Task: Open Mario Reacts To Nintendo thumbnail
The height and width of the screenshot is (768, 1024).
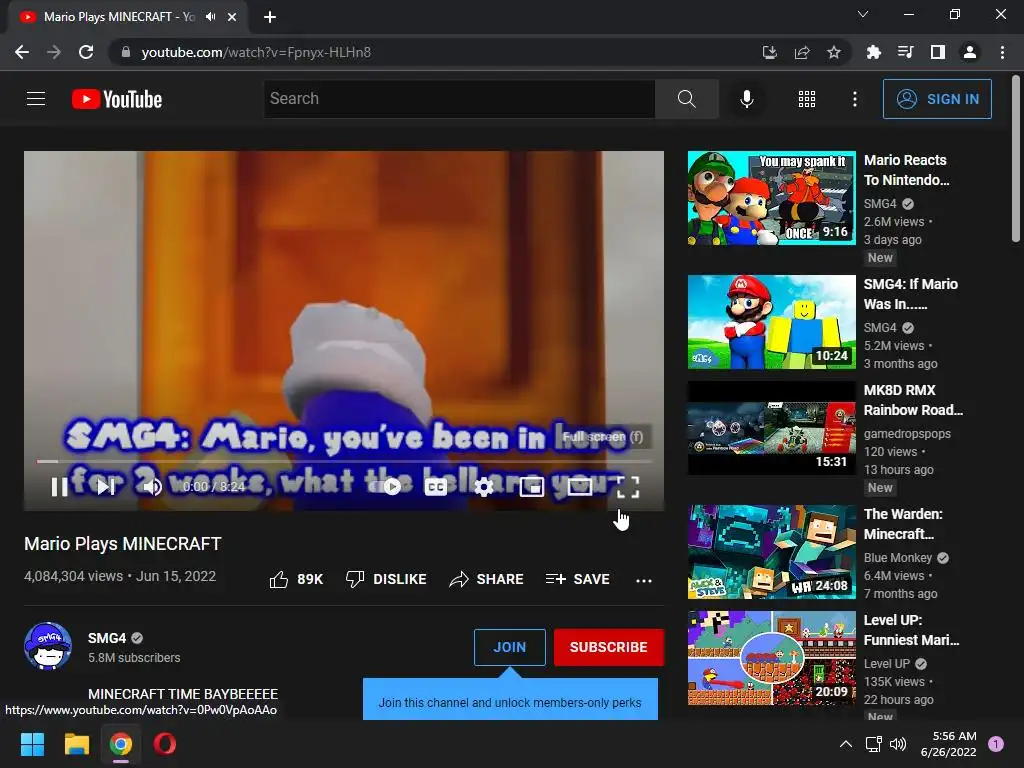Action: [x=771, y=198]
